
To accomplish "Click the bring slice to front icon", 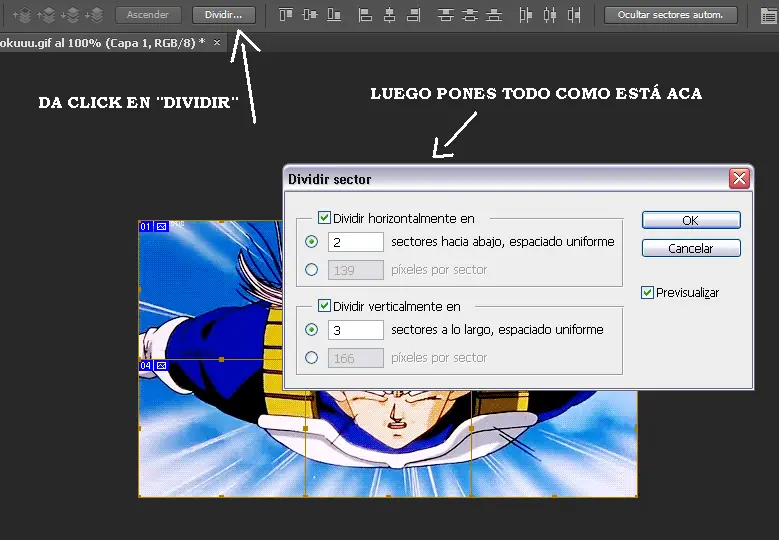I will click(21, 15).
